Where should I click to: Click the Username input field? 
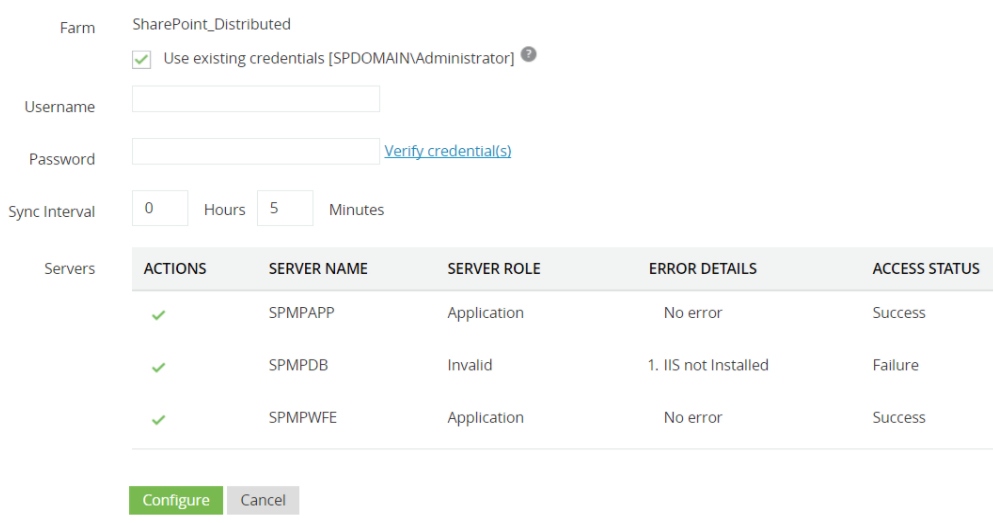pos(256,99)
